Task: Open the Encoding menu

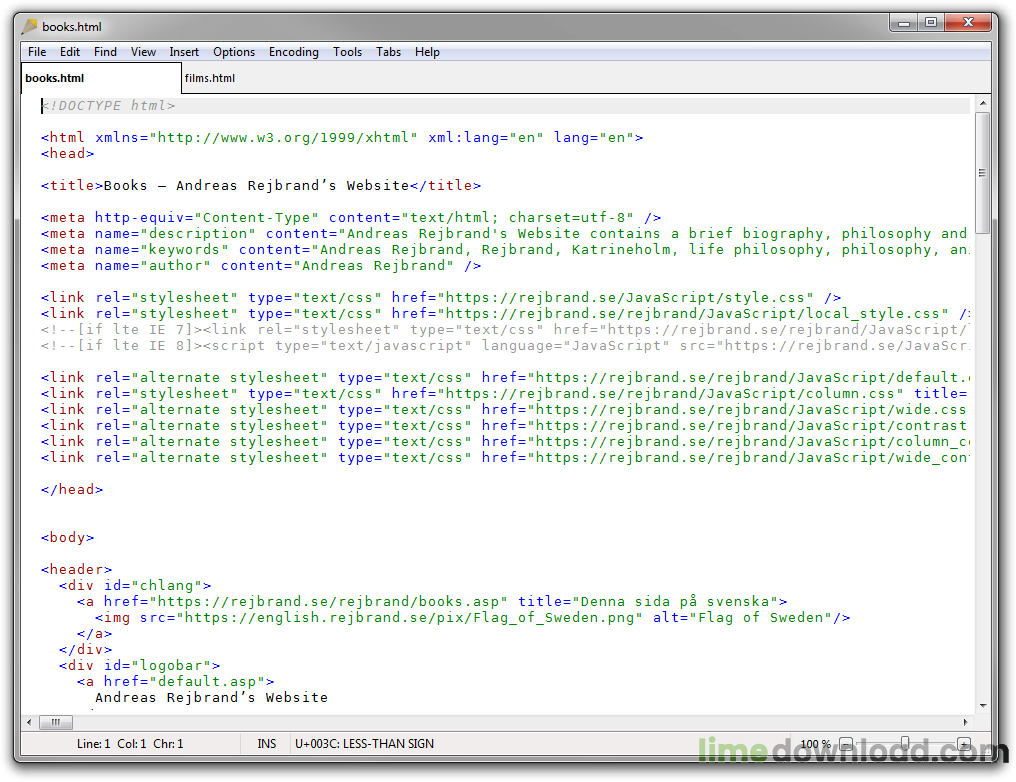Action: (294, 52)
